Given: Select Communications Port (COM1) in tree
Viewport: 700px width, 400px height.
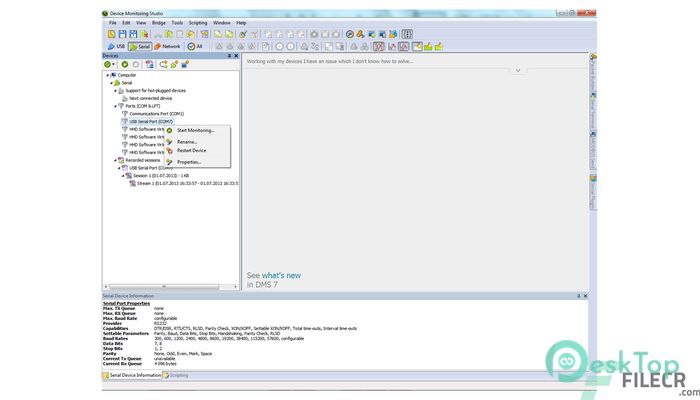Looking at the screenshot, I should click(156, 114).
